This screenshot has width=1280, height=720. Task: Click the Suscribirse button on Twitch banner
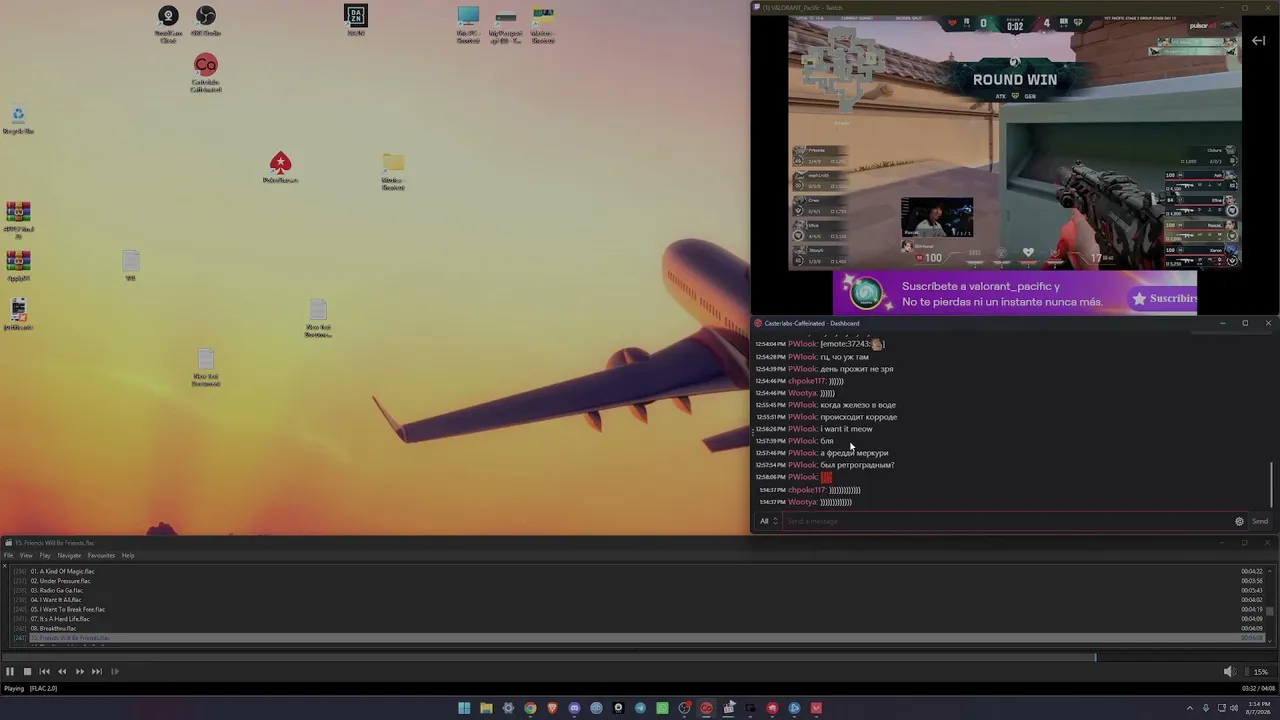(x=1162, y=298)
